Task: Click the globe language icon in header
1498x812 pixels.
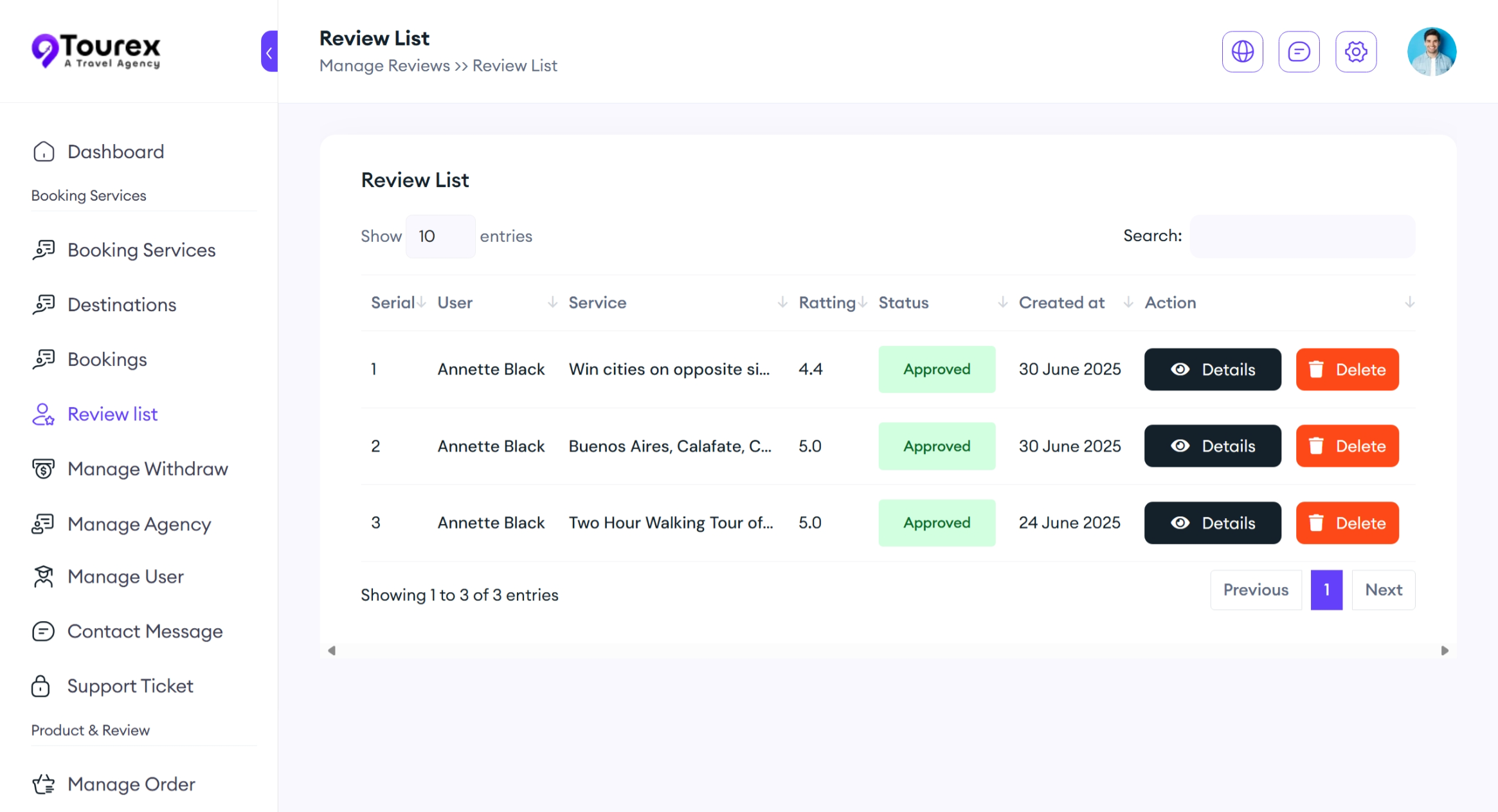Action: (x=1242, y=51)
